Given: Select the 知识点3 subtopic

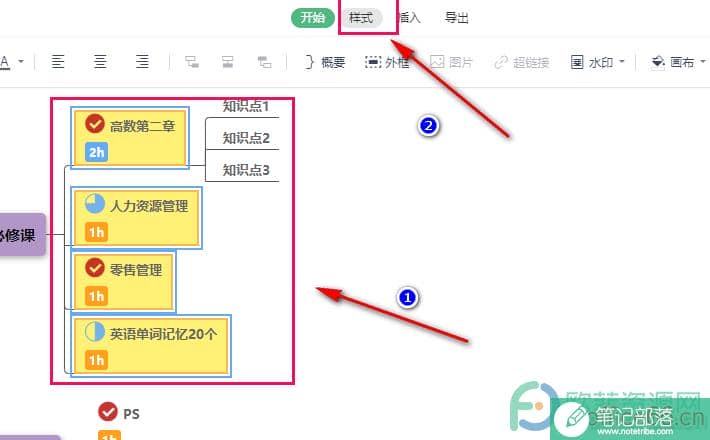Looking at the screenshot, I should click(x=246, y=170).
